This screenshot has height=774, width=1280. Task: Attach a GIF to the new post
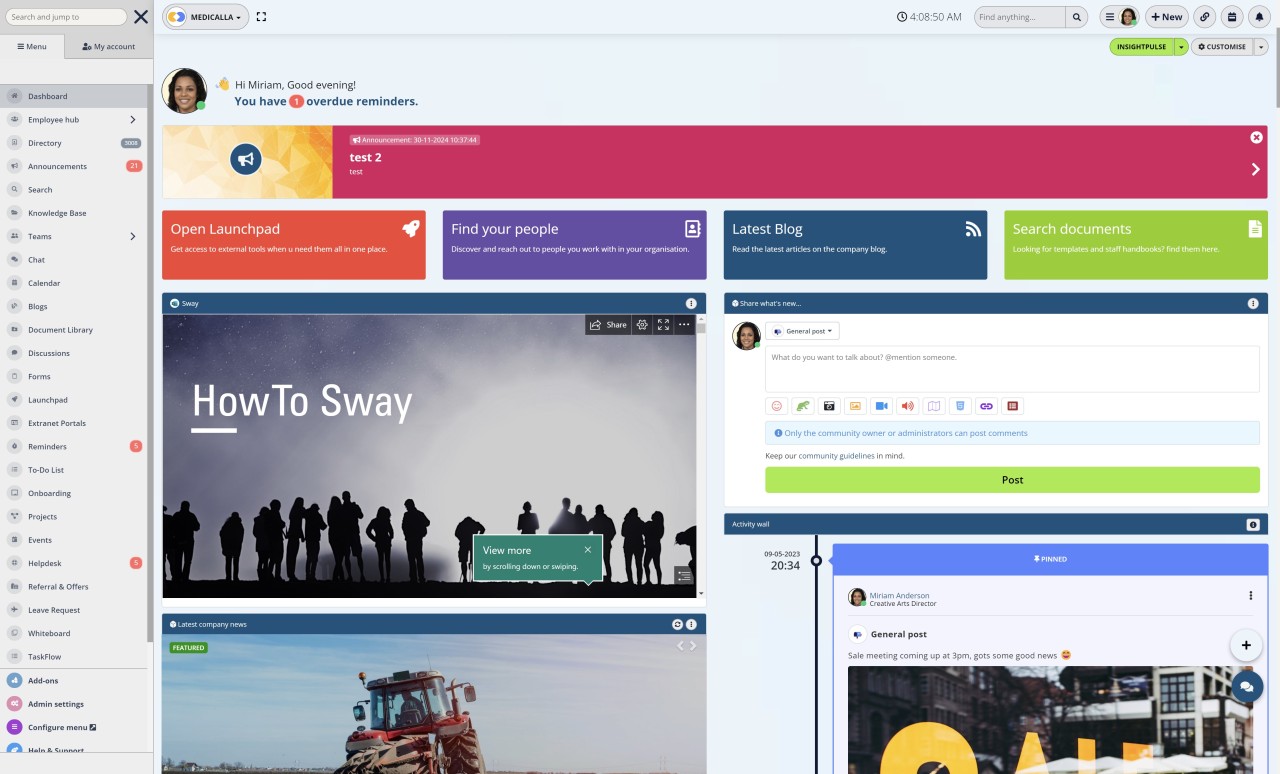click(x=802, y=405)
